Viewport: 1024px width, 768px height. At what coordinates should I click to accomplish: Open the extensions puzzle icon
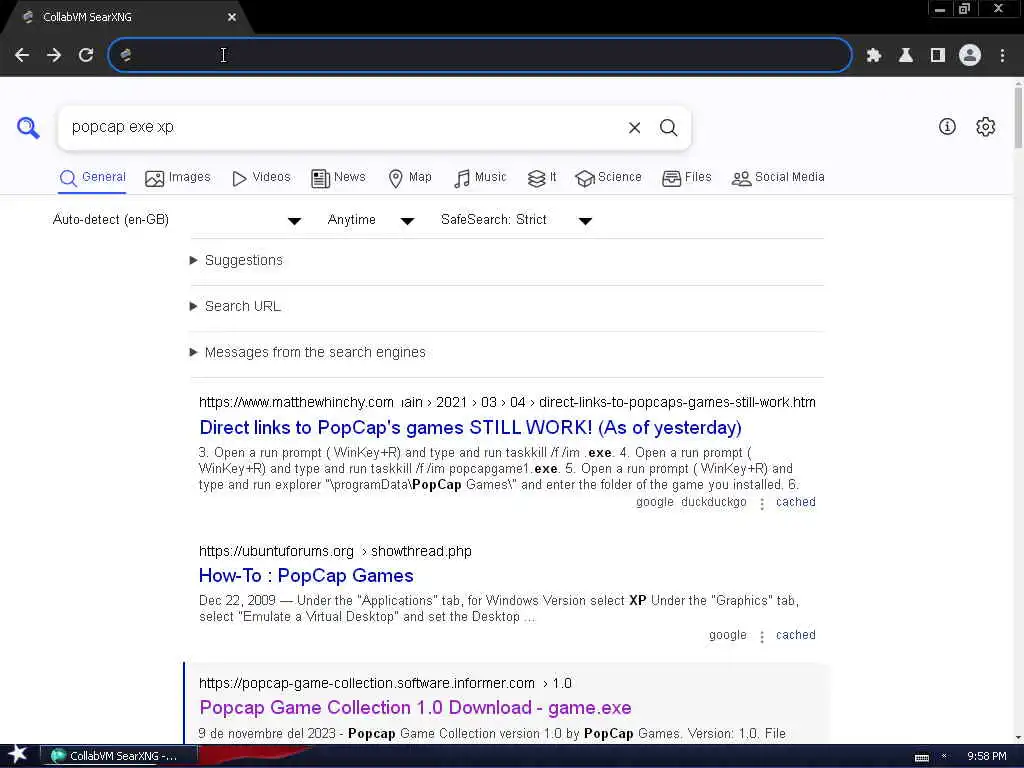coord(874,56)
